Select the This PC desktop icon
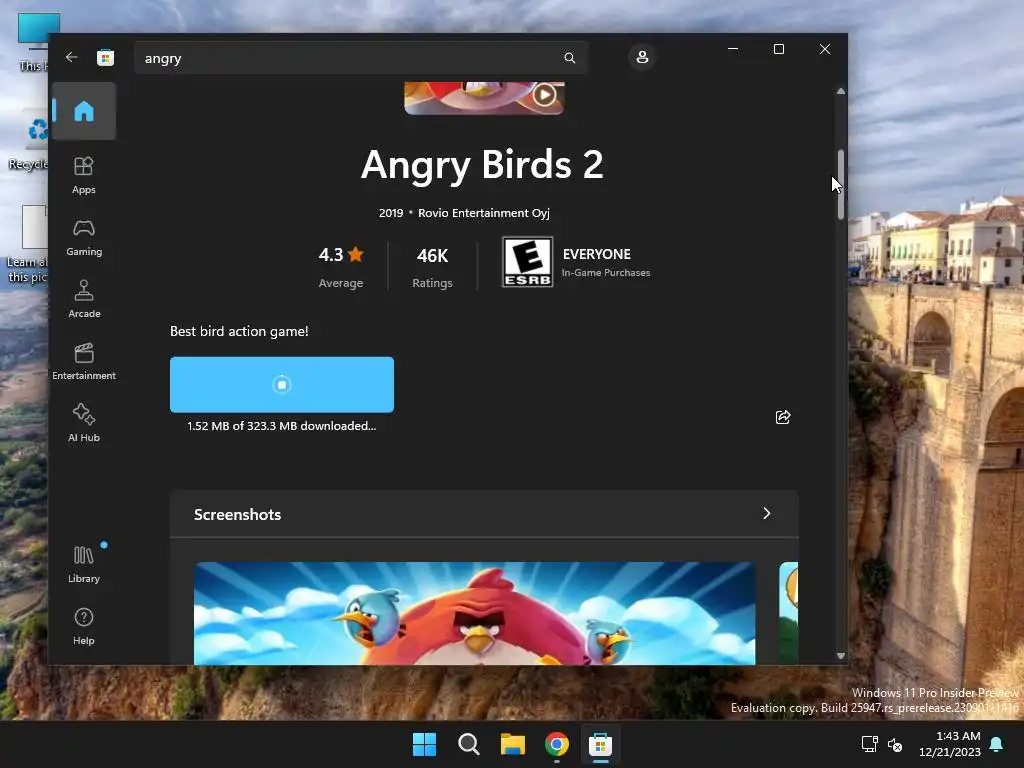 click(33, 42)
